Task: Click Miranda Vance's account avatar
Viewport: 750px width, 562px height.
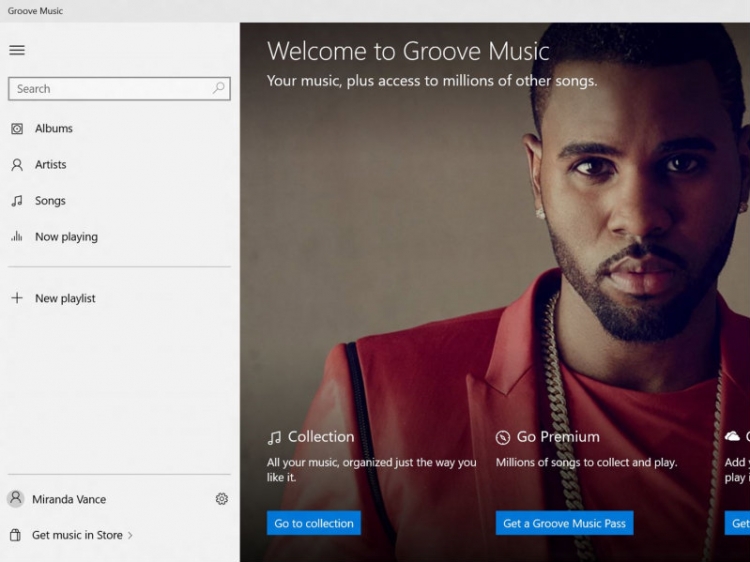Action: 16,499
